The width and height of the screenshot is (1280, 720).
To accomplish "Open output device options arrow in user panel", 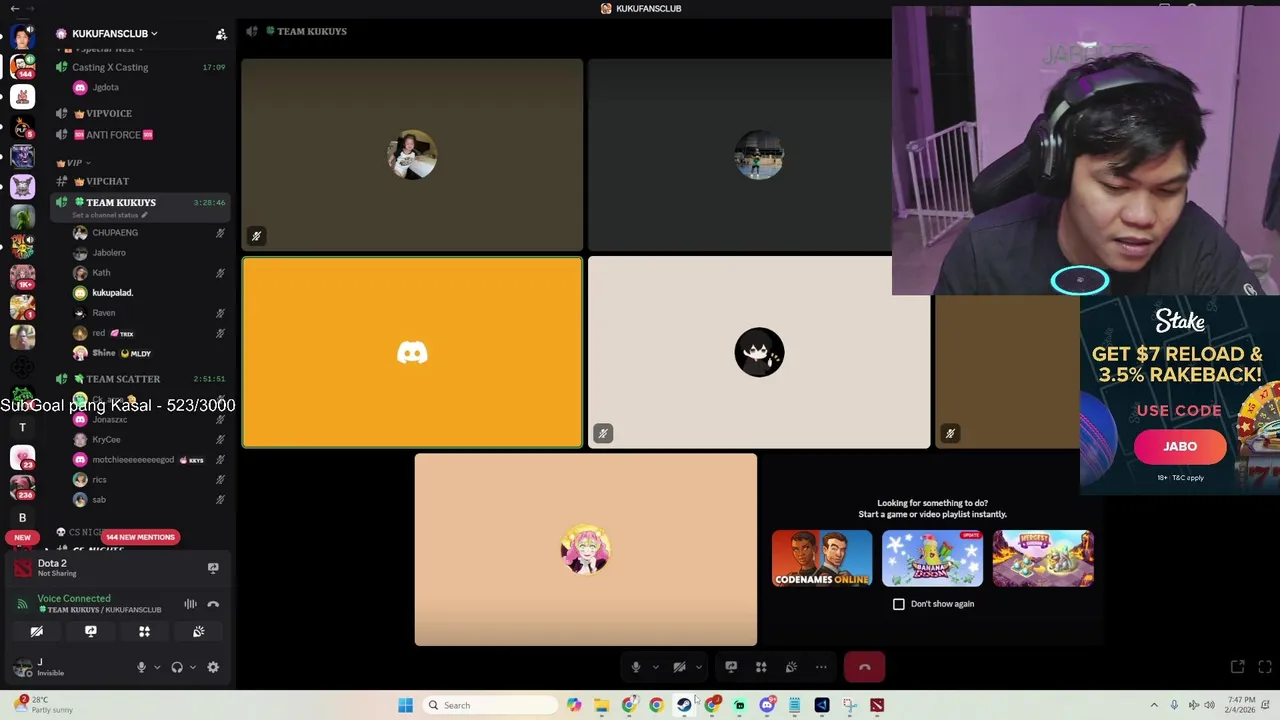I will (x=192, y=667).
